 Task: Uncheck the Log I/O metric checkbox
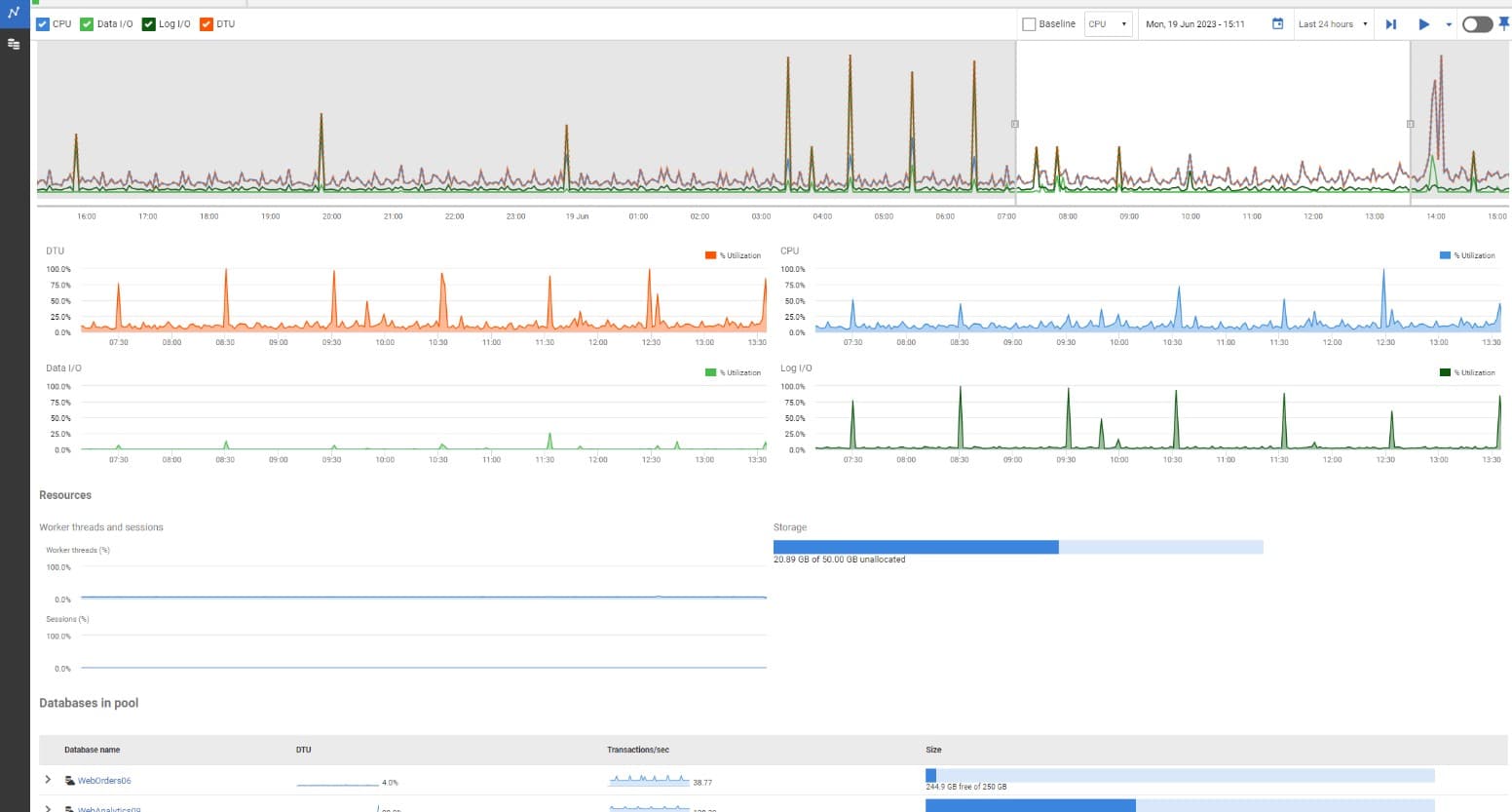[x=148, y=23]
